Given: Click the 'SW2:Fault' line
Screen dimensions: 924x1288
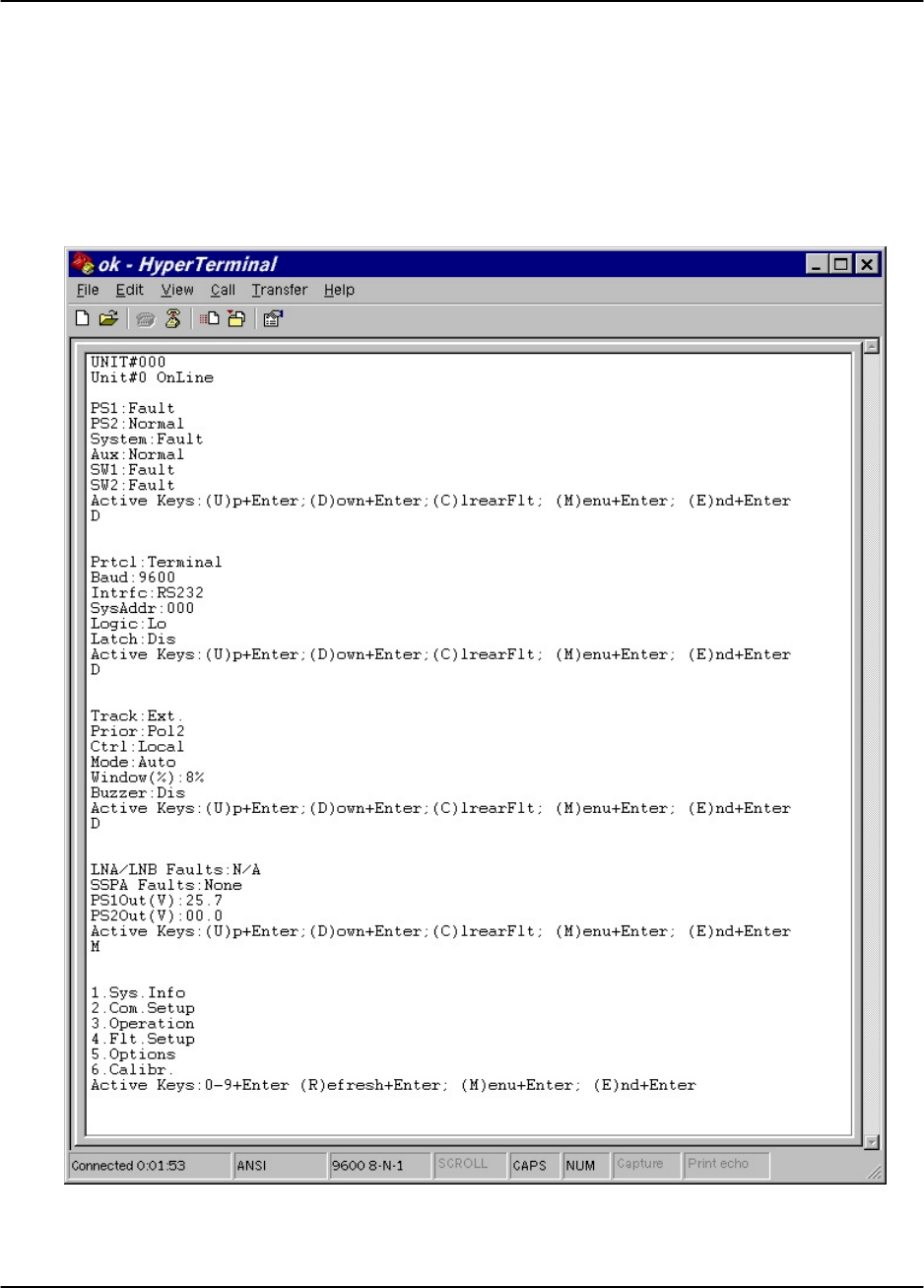Looking at the screenshot, I should pyautogui.click(x=133, y=485).
